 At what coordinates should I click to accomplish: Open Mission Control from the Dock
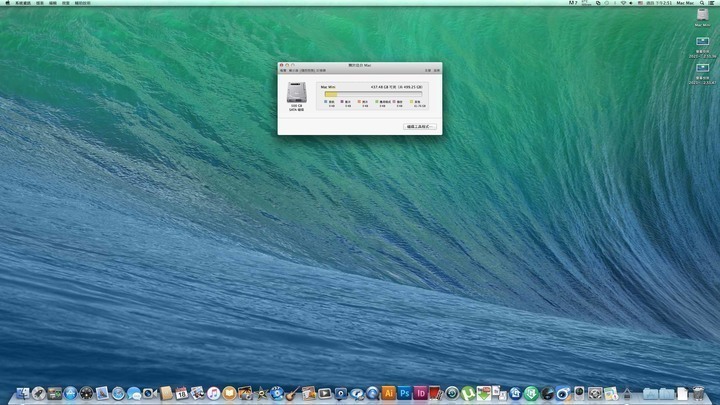point(55,394)
